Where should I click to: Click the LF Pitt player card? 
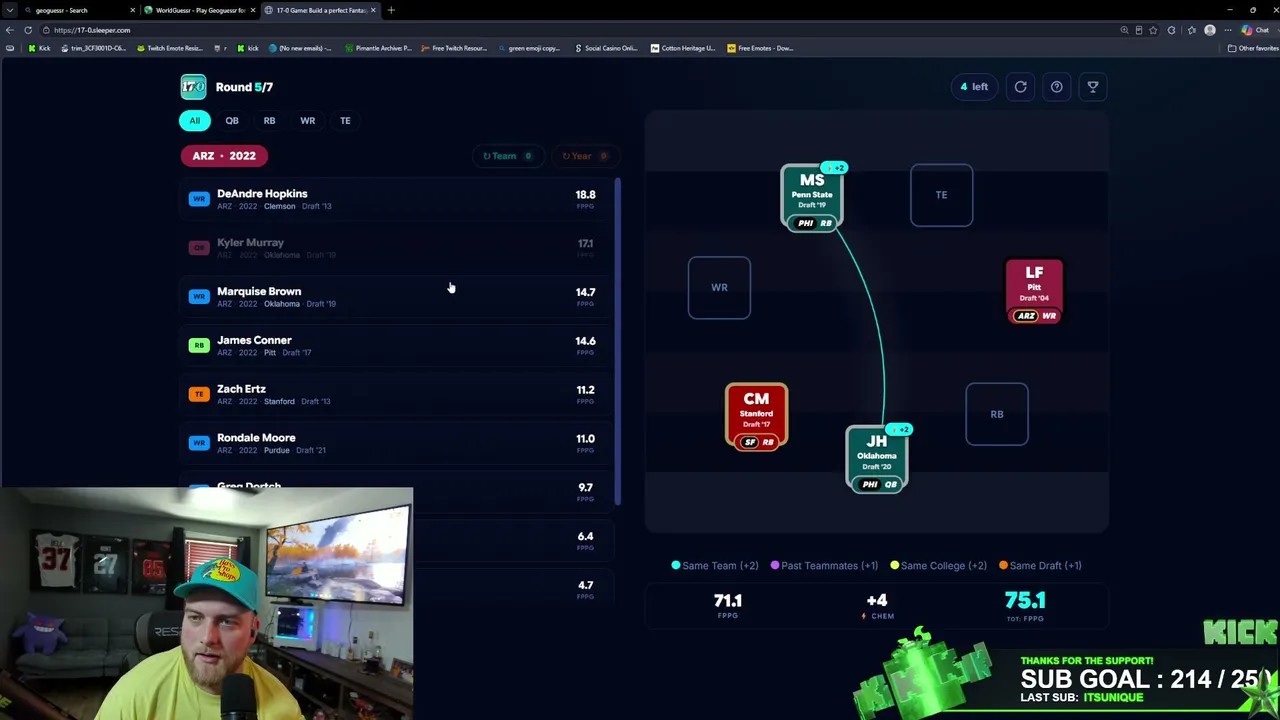1035,291
